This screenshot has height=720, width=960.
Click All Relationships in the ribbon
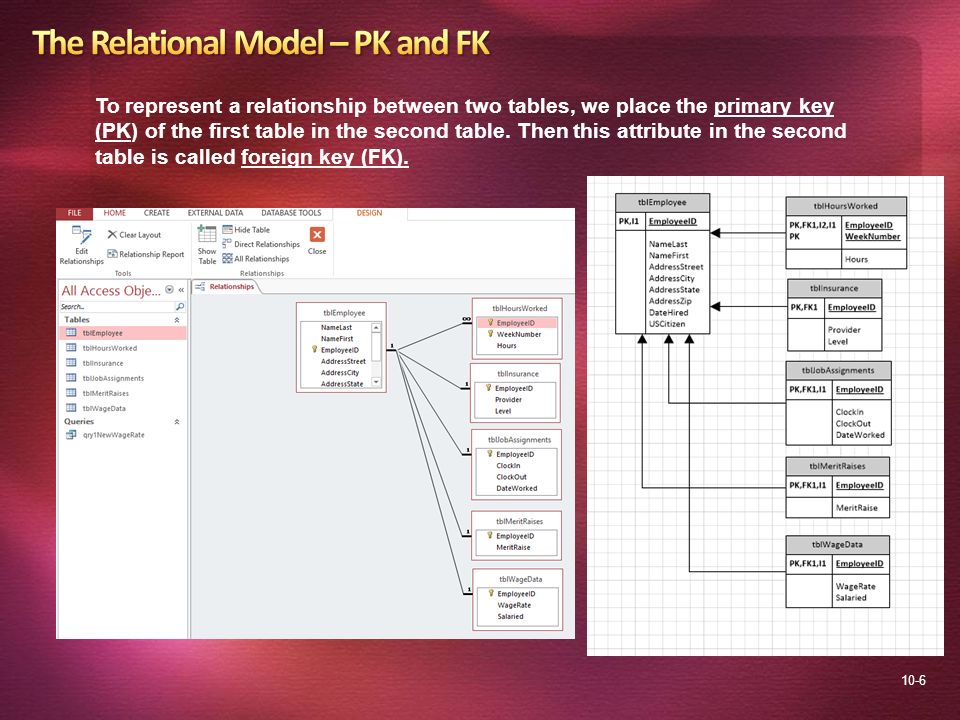[256, 258]
